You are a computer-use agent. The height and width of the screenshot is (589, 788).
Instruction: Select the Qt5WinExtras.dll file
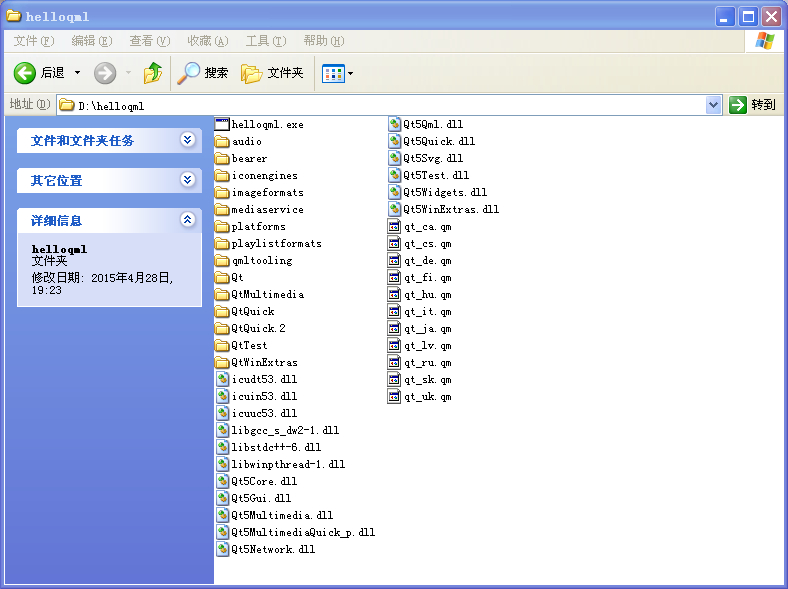(444, 209)
